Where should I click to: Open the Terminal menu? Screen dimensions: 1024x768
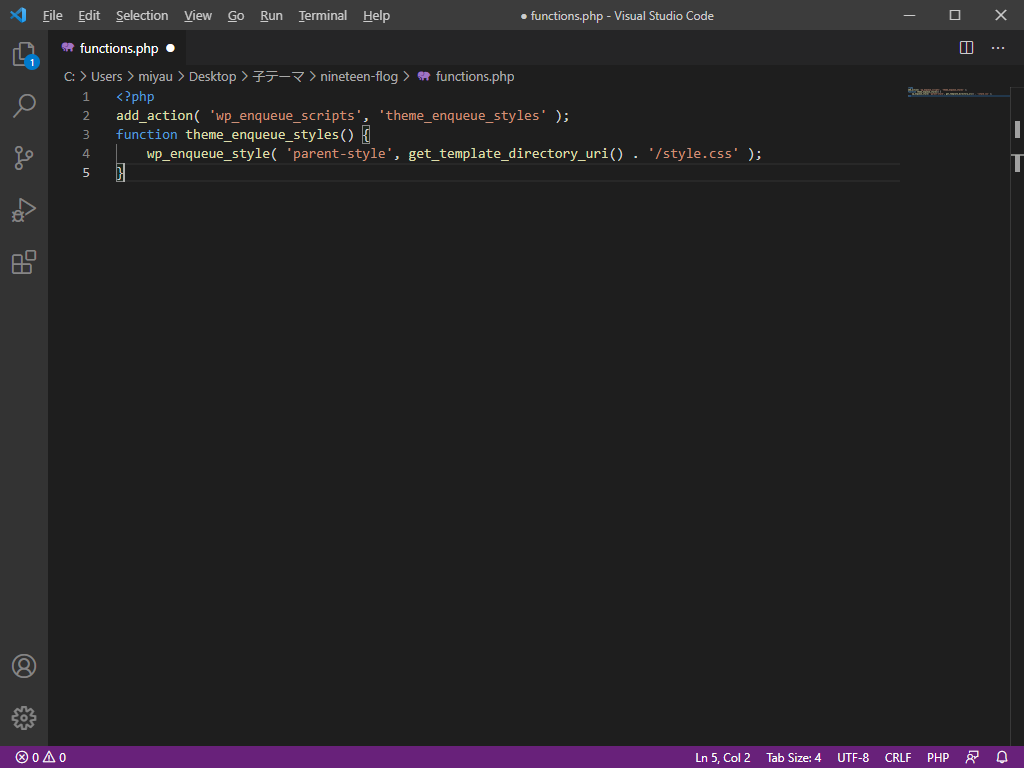point(323,16)
